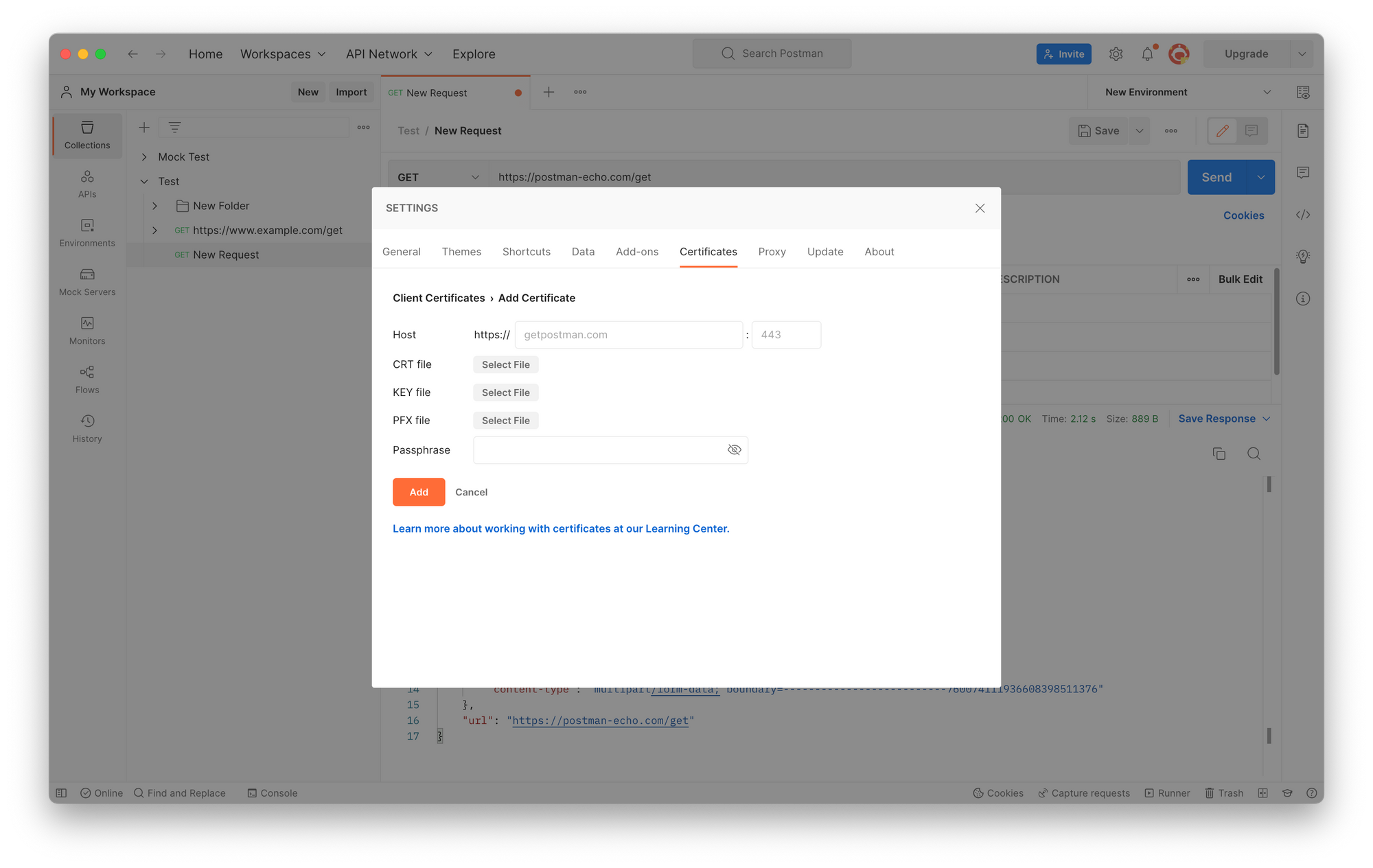
Task: Switch to the Proxy settings tab
Action: [771, 251]
